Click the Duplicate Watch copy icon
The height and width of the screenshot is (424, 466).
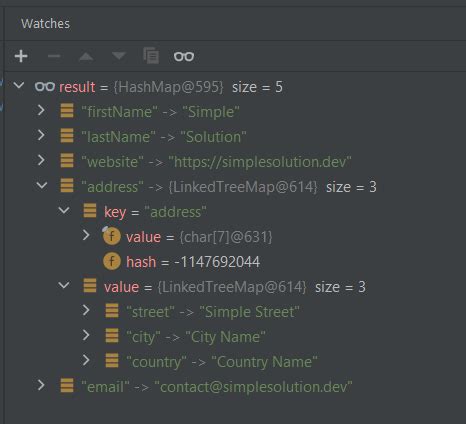151,55
